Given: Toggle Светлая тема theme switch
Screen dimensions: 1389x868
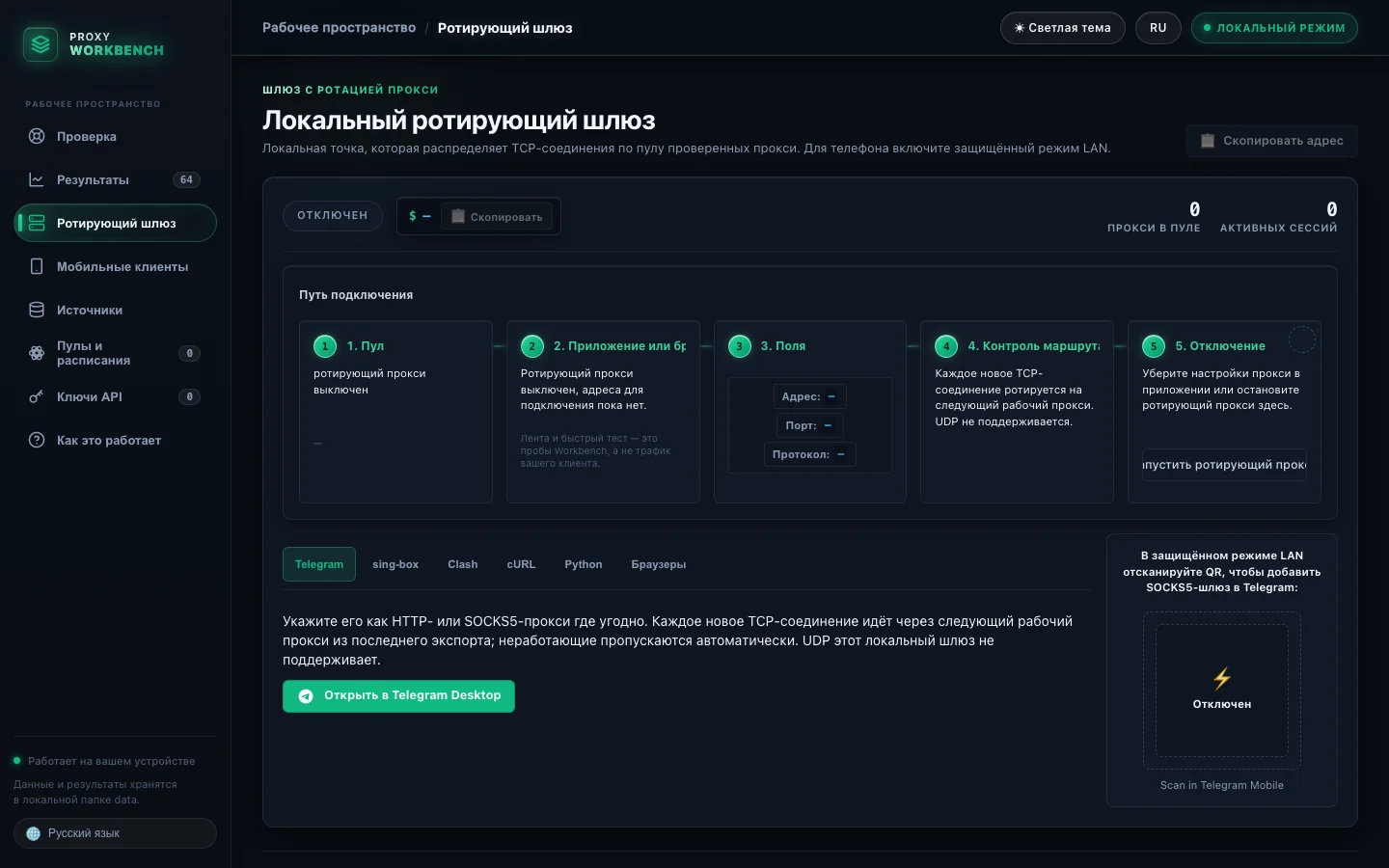Looking at the screenshot, I should pyautogui.click(x=1063, y=28).
